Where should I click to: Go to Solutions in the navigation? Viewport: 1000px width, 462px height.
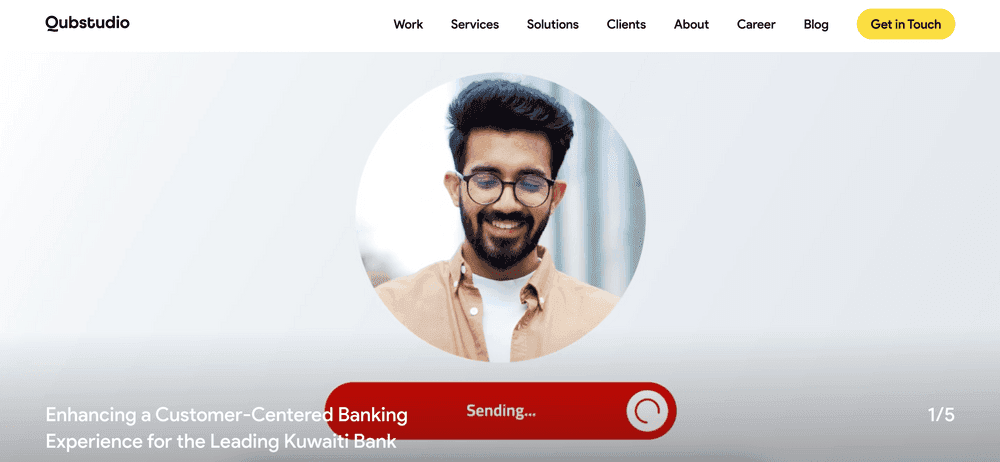(x=553, y=24)
